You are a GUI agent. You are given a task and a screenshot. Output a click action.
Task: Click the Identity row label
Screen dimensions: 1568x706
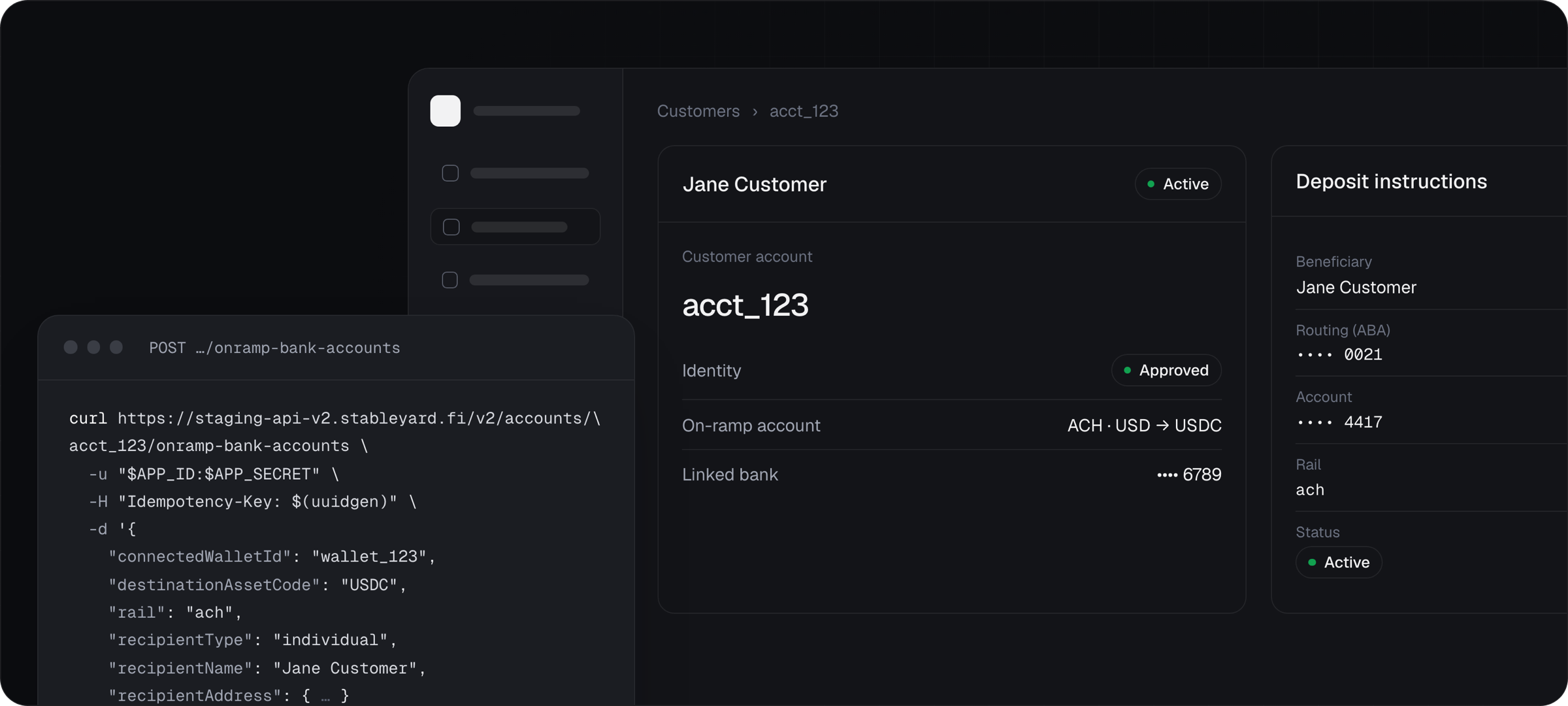(x=711, y=371)
